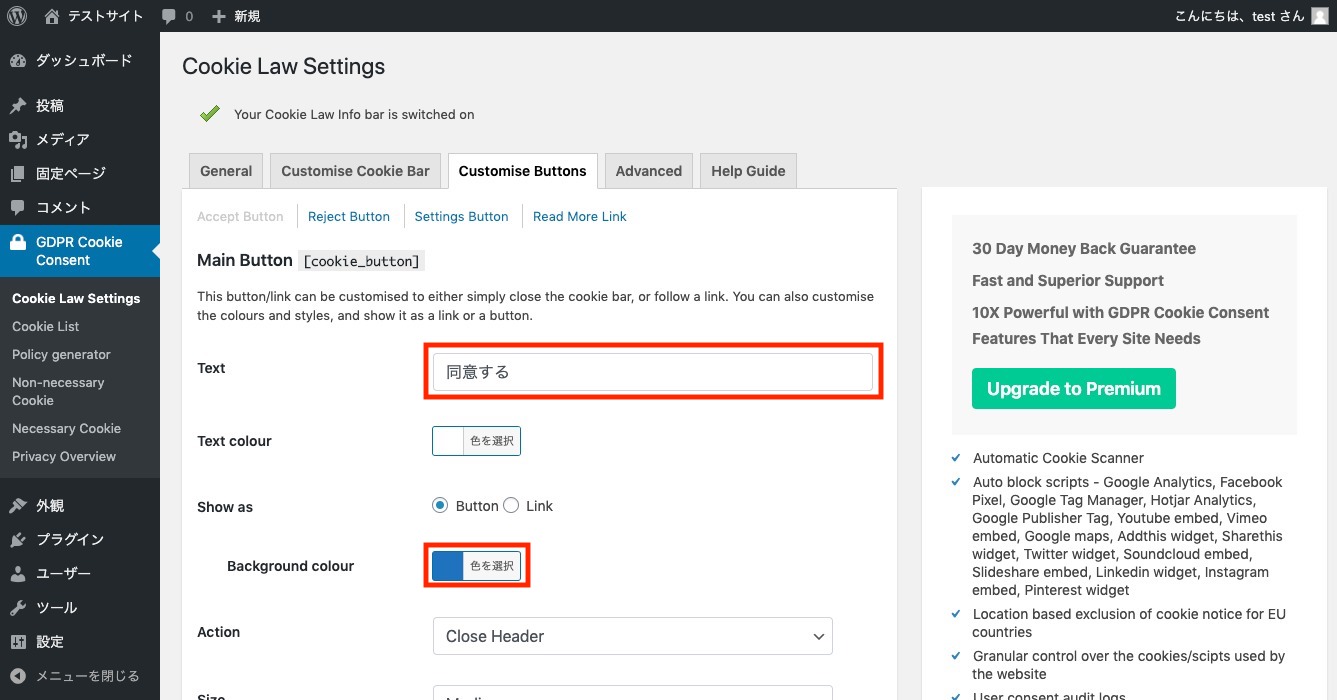
Task: Open 外観 in the sidebar
Action: coord(50,505)
